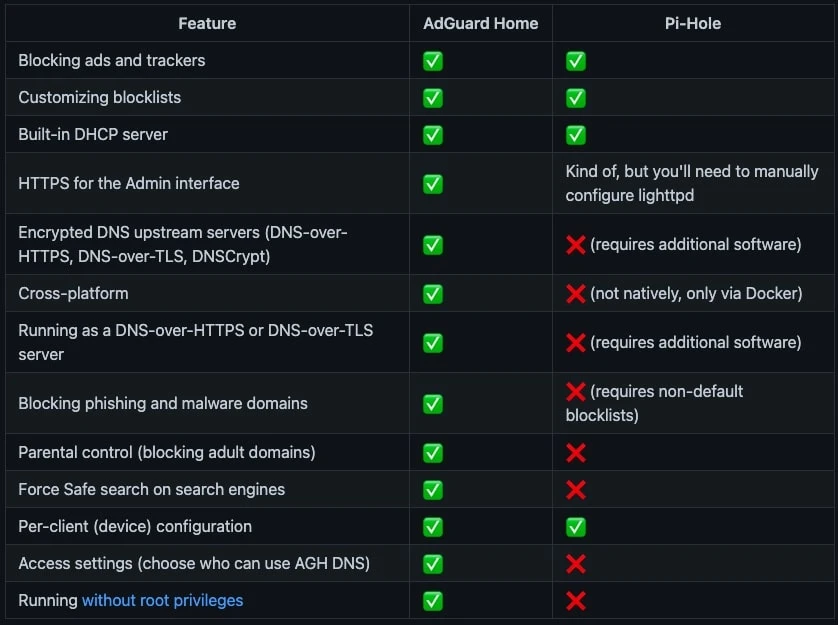This screenshot has width=838, height=625.
Task: Click Pi-Hole red cross for Force Safe search
Action: coord(576,490)
